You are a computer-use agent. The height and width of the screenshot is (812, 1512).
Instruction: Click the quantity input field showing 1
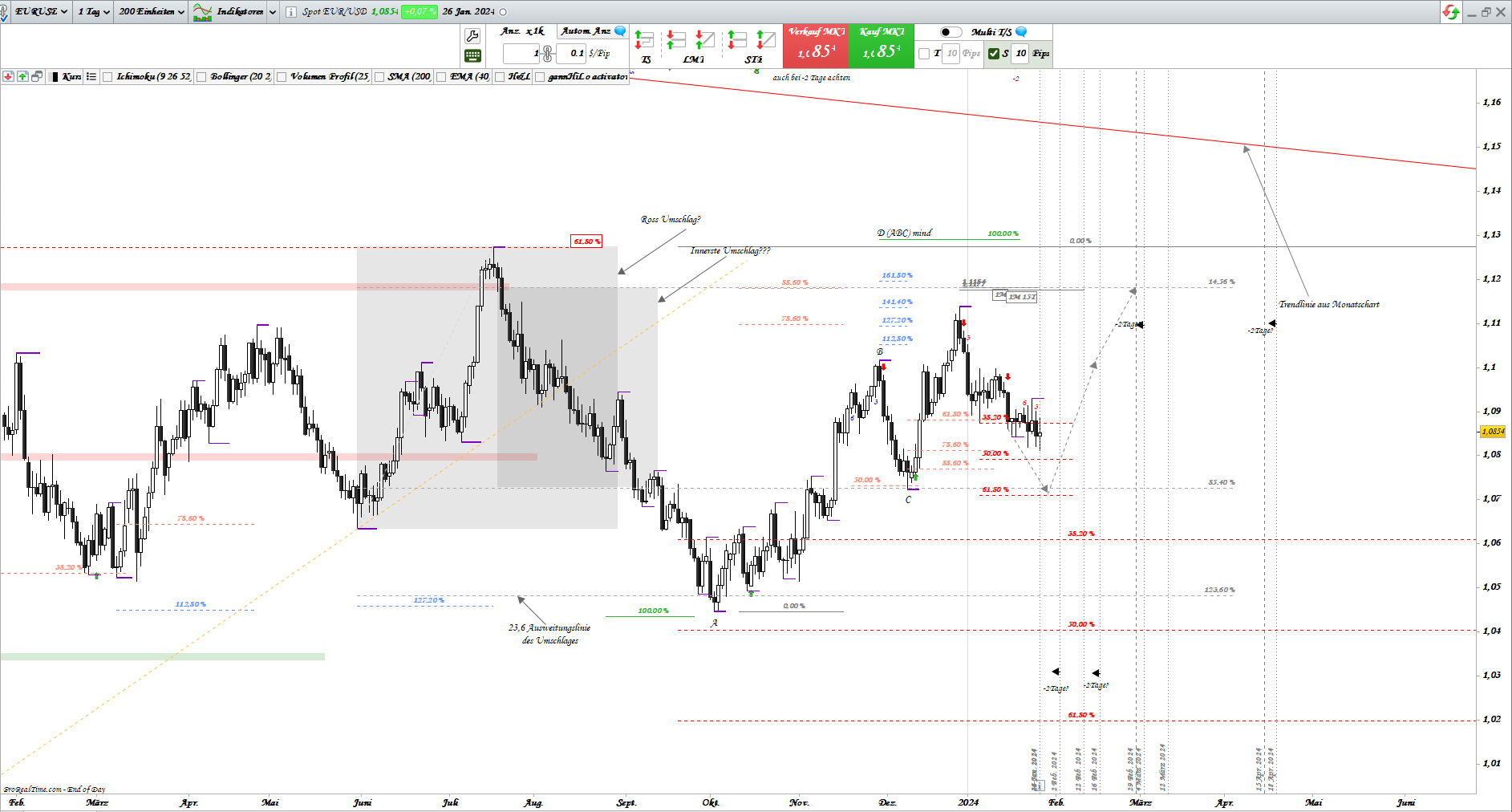pos(522,54)
